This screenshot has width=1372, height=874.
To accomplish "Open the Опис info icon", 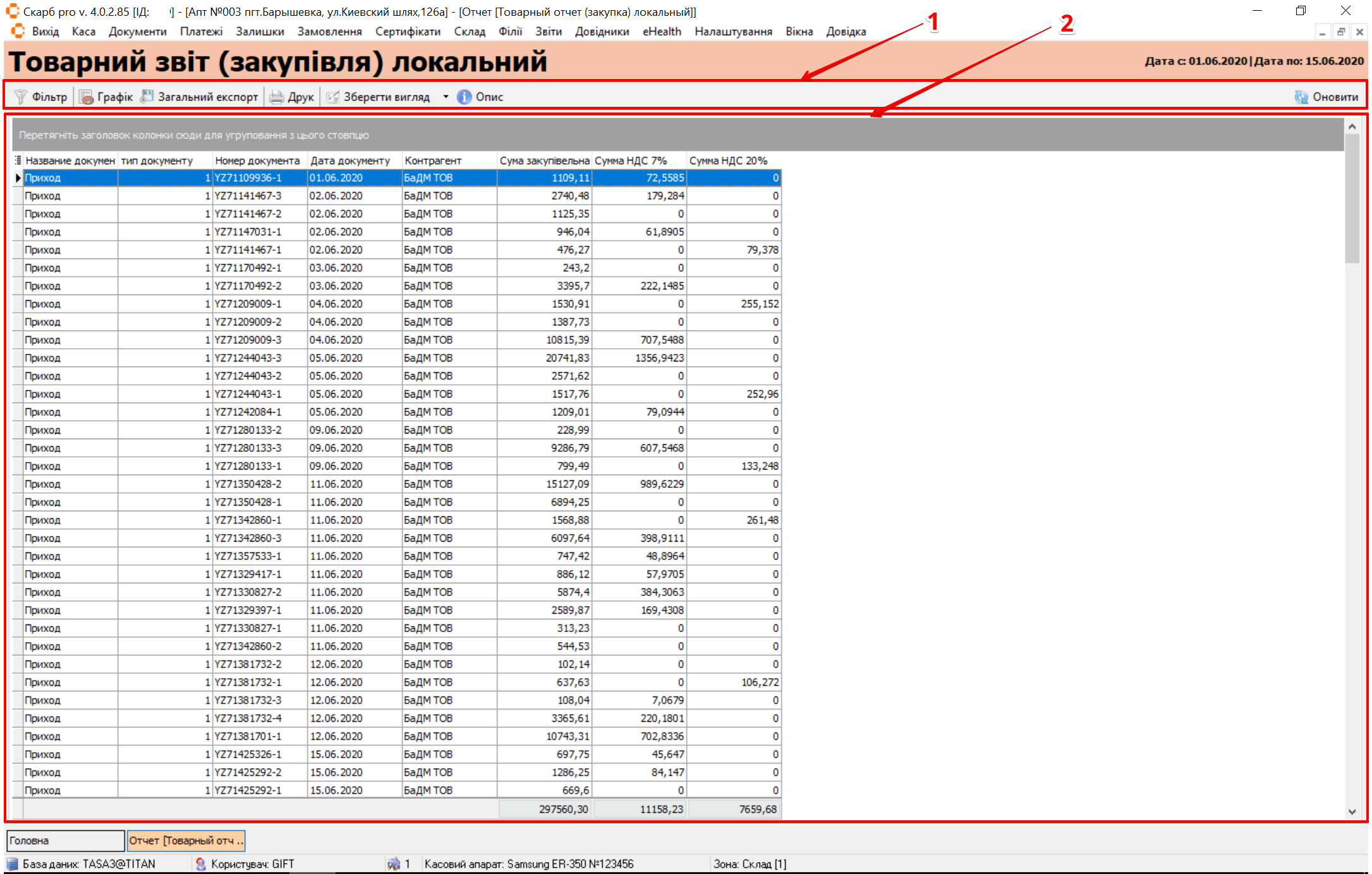I will pyautogui.click(x=464, y=97).
